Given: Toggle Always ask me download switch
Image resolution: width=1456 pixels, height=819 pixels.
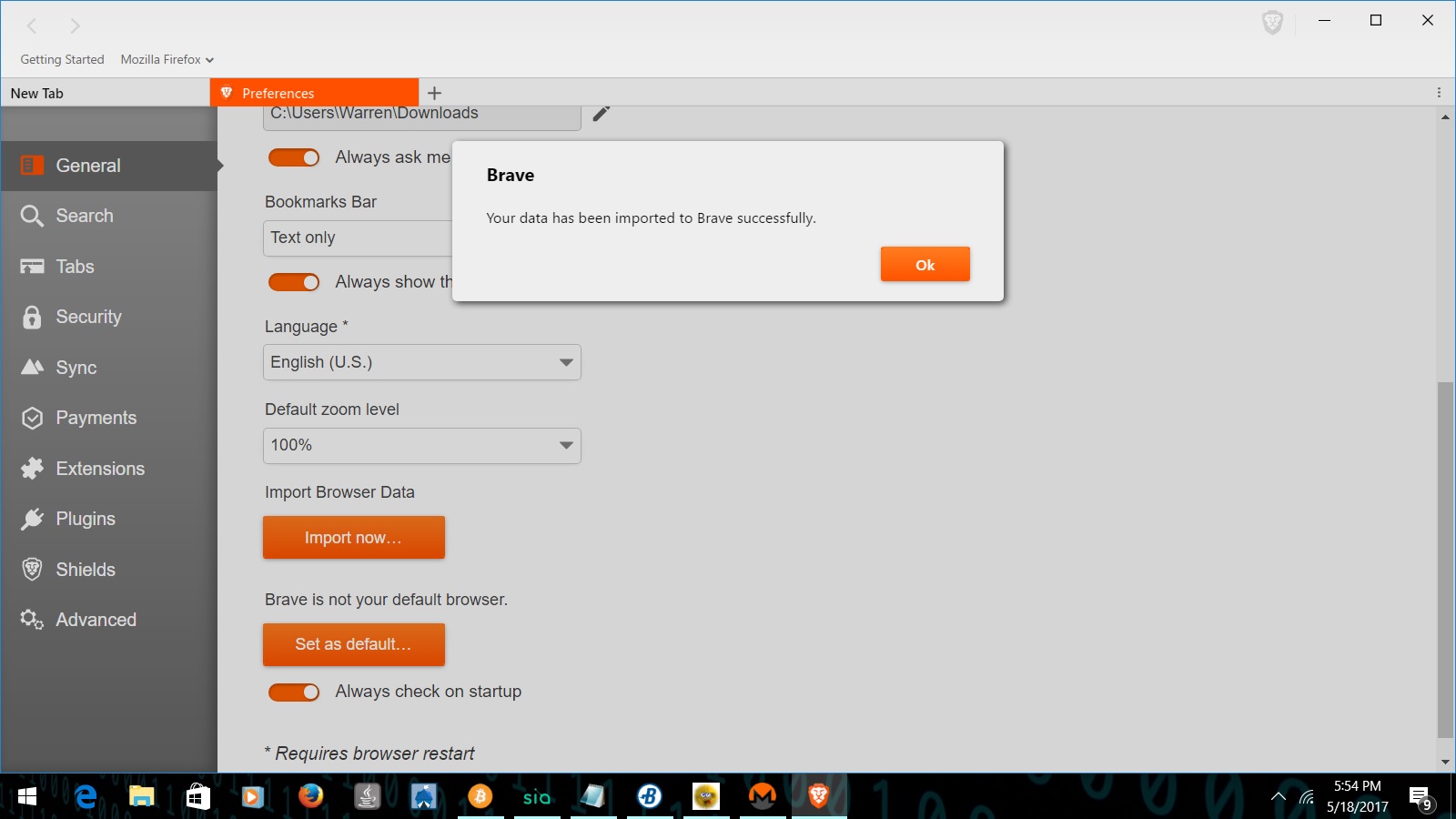Looking at the screenshot, I should point(294,157).
